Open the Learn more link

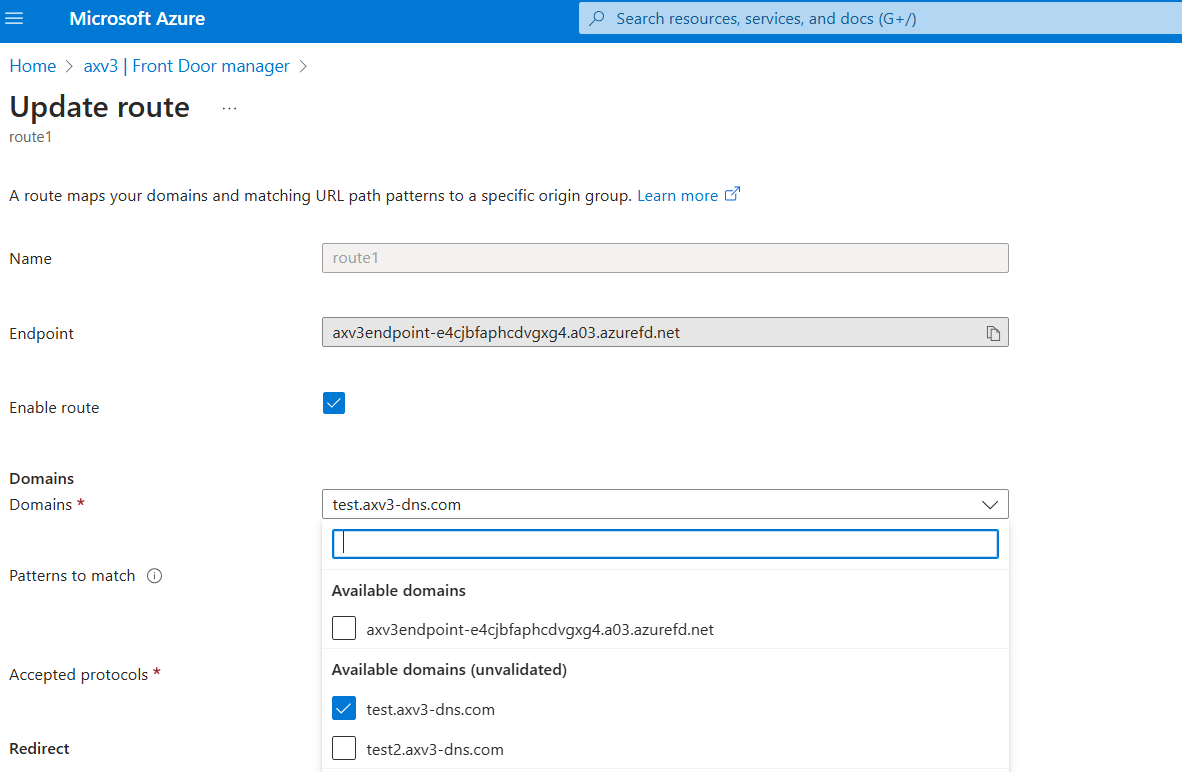pos(678,196)
